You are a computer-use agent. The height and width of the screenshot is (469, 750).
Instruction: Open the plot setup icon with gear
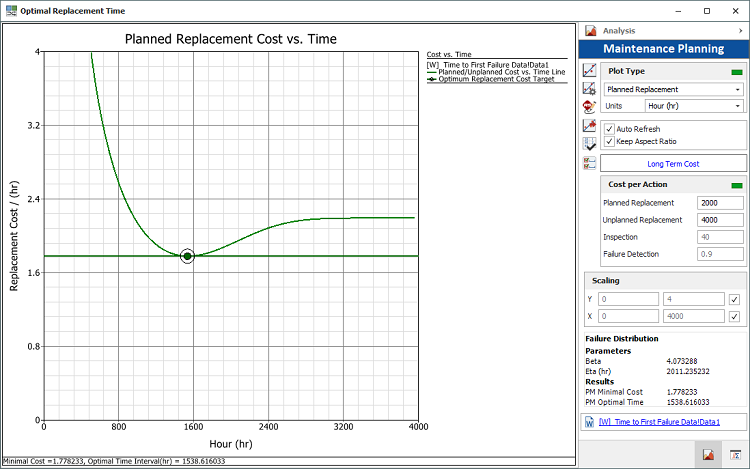[590, 89]
